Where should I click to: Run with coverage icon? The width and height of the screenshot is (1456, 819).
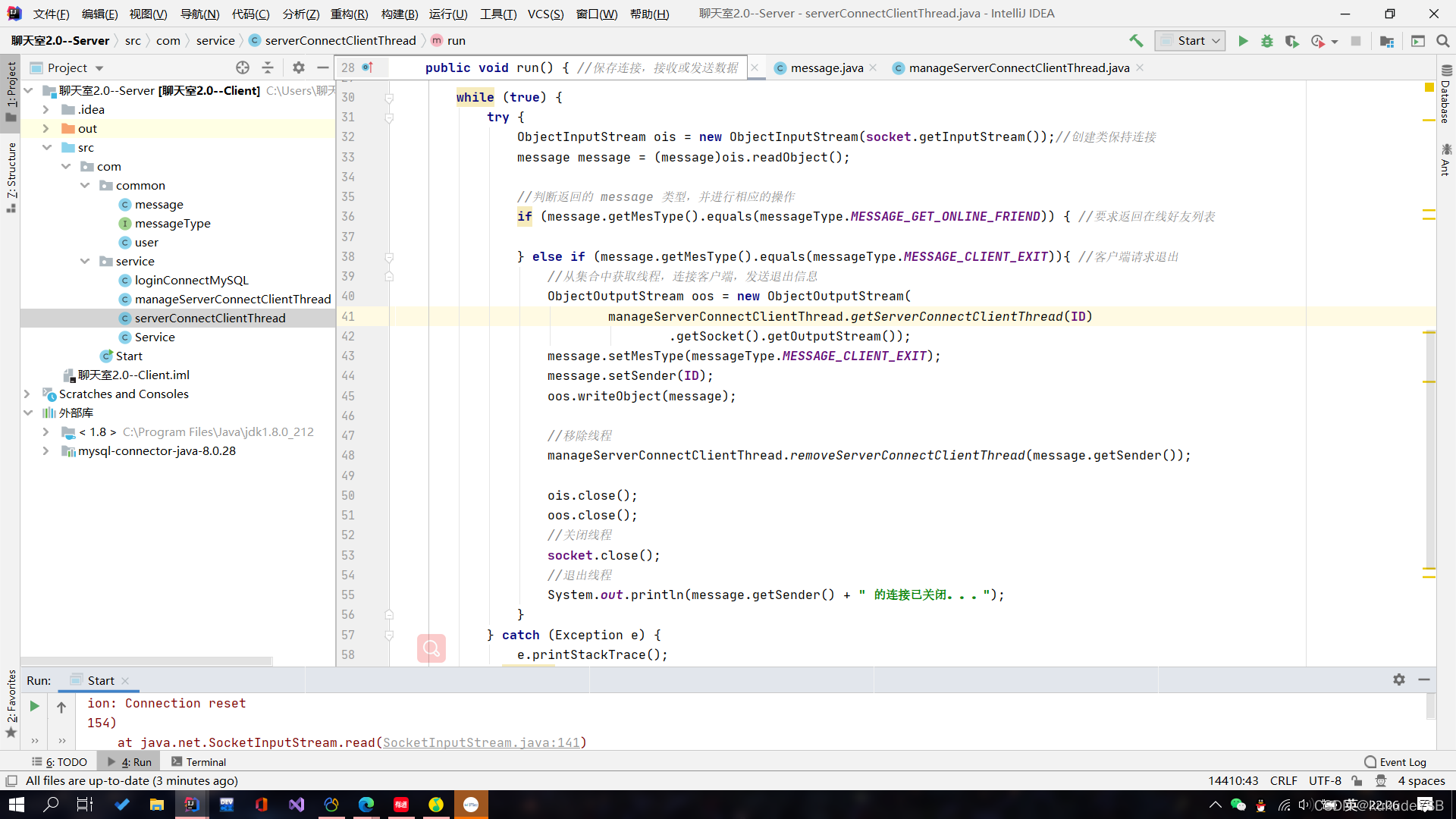pos(1291,41)
